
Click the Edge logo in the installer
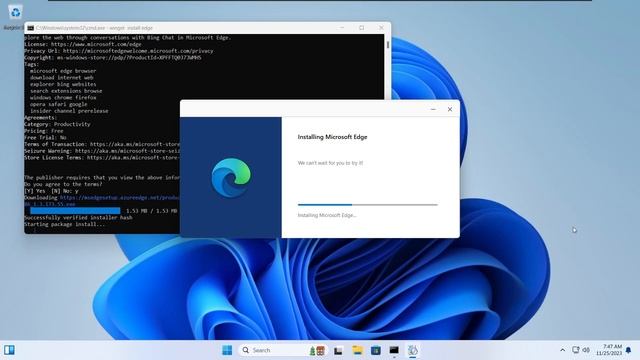click(231, 178)
